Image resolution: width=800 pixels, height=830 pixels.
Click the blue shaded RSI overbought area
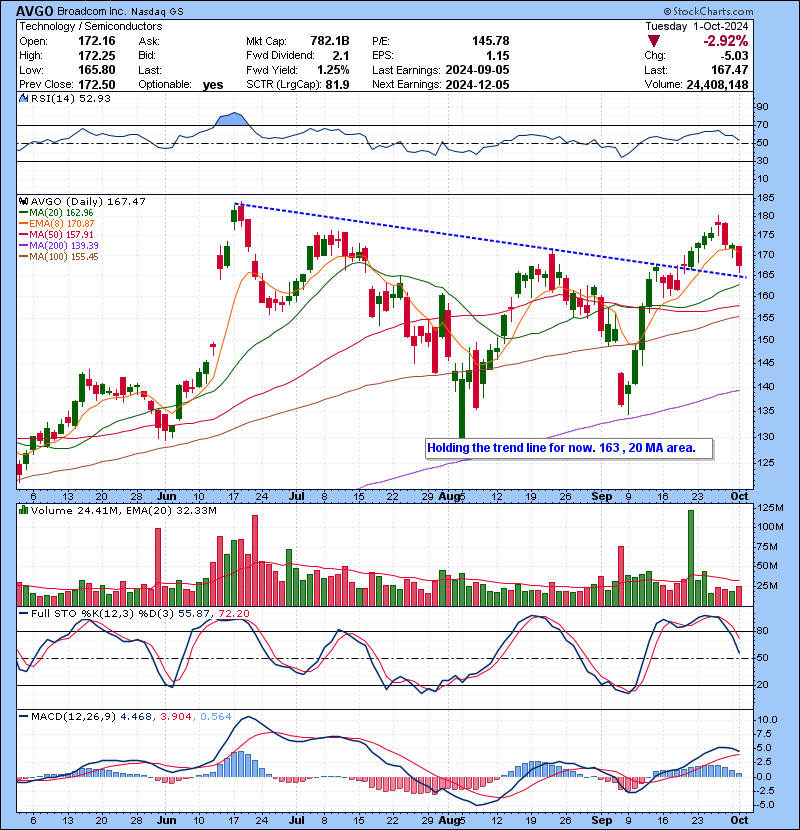[232, 120]
